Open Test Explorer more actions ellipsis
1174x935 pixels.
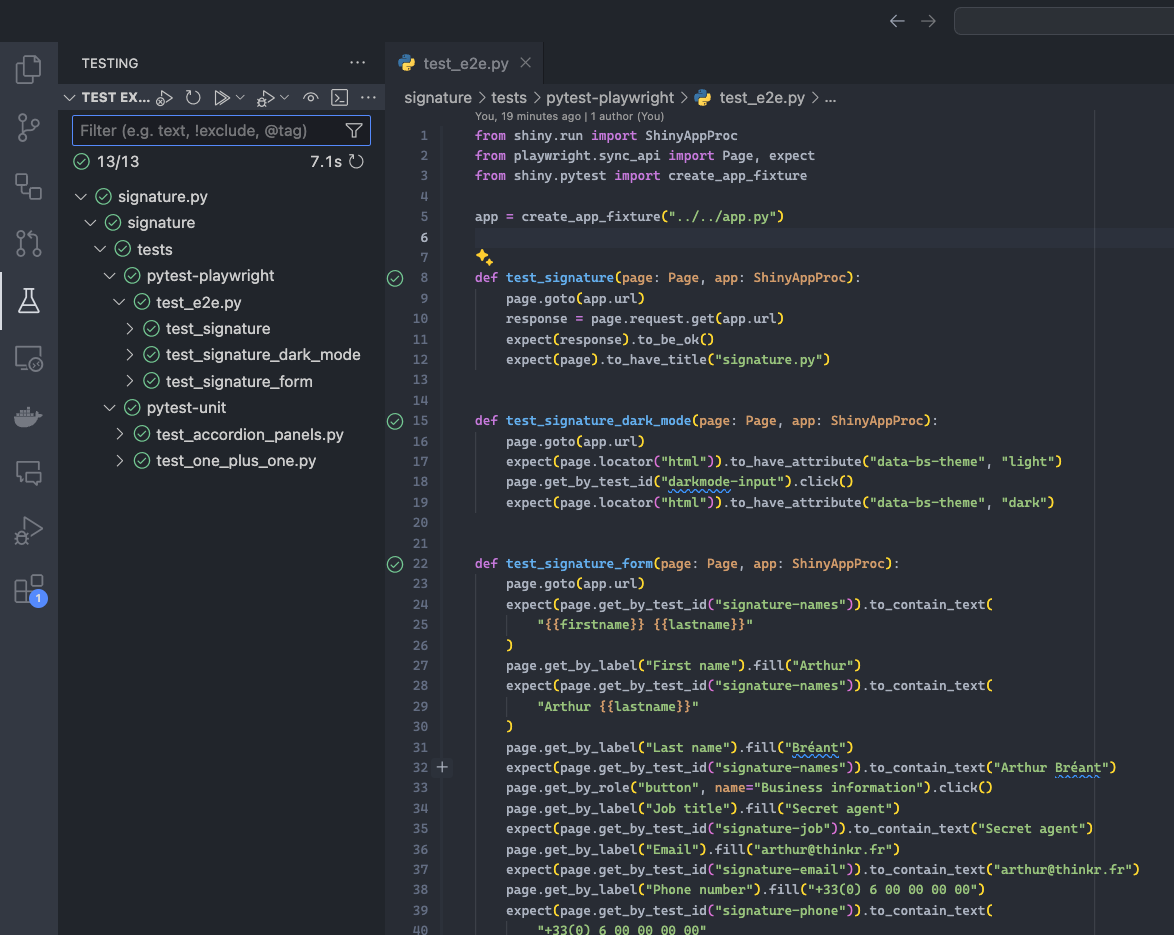[x=368, y=97]
